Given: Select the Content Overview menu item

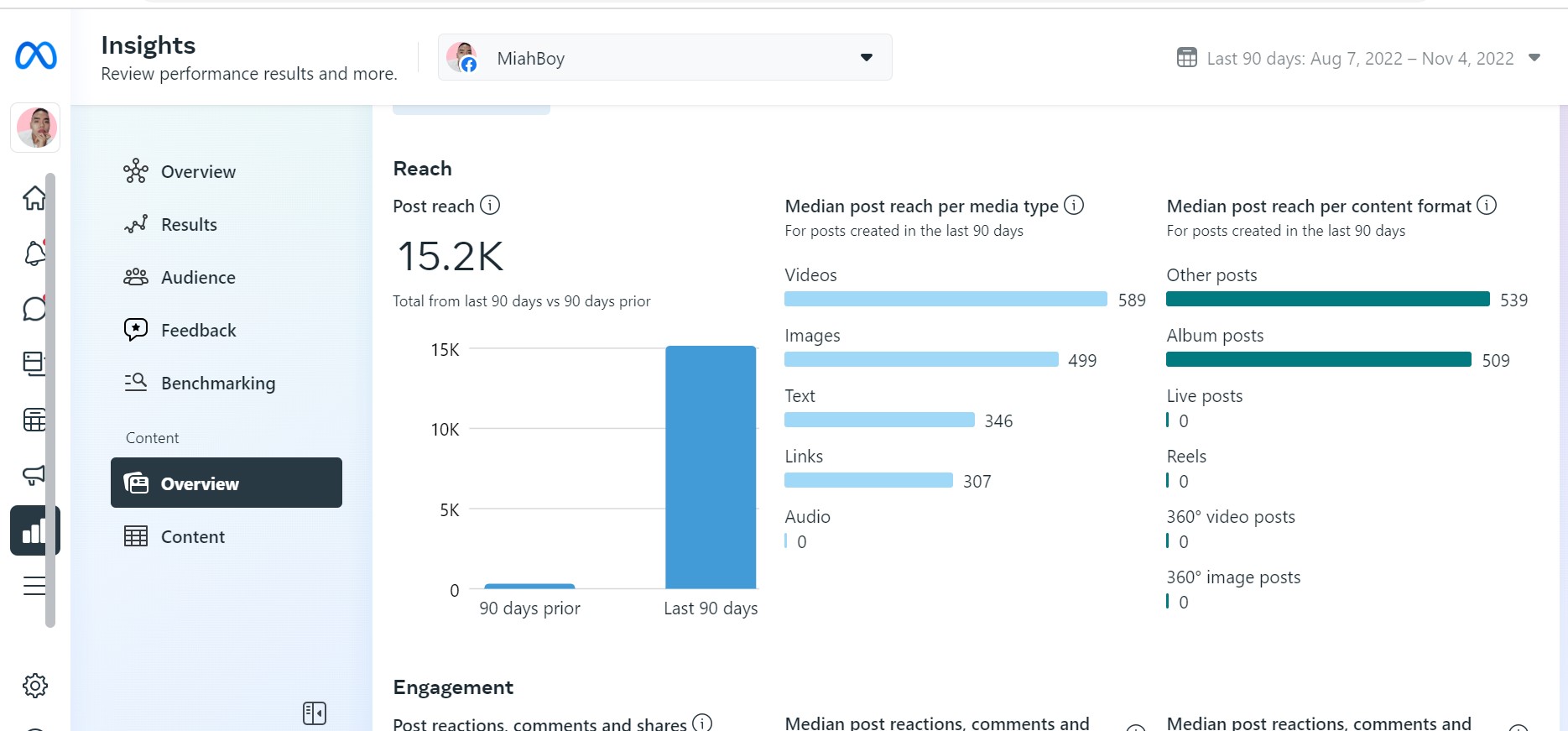Looking at the screenshot, I should [227, 483].
